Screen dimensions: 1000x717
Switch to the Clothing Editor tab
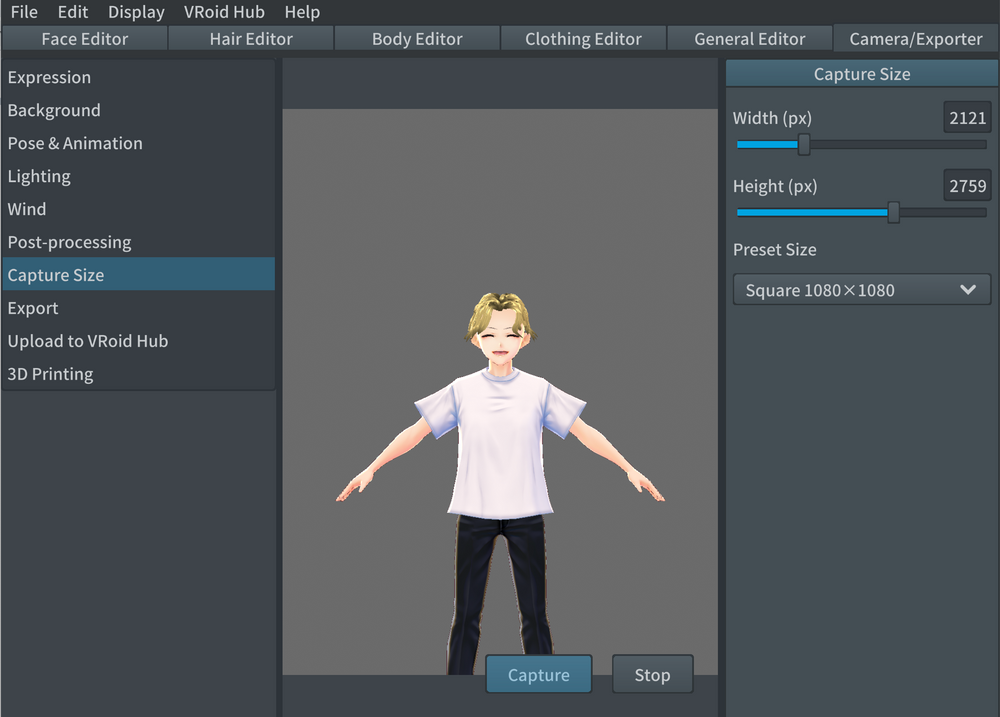pos(583,39)
